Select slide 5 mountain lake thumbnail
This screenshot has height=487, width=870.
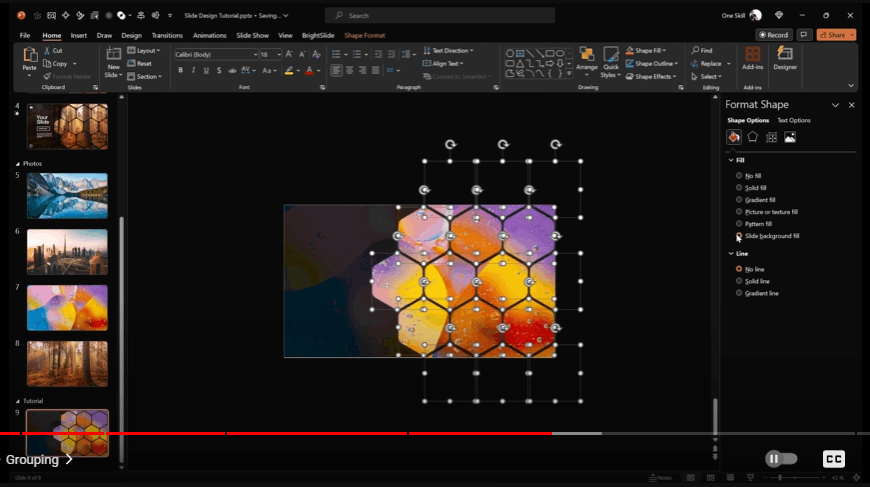coord(67,196)
